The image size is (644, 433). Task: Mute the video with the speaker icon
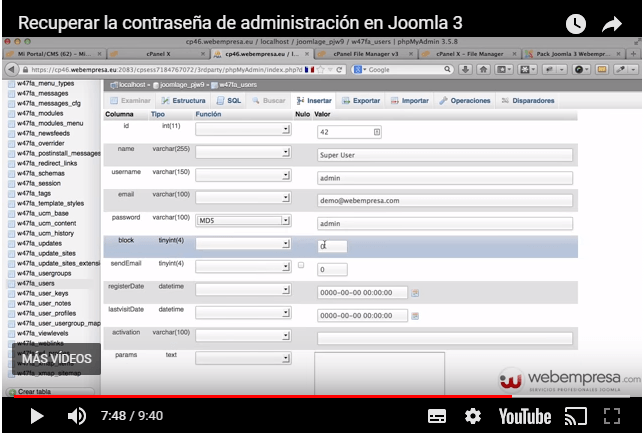point(77,416)
